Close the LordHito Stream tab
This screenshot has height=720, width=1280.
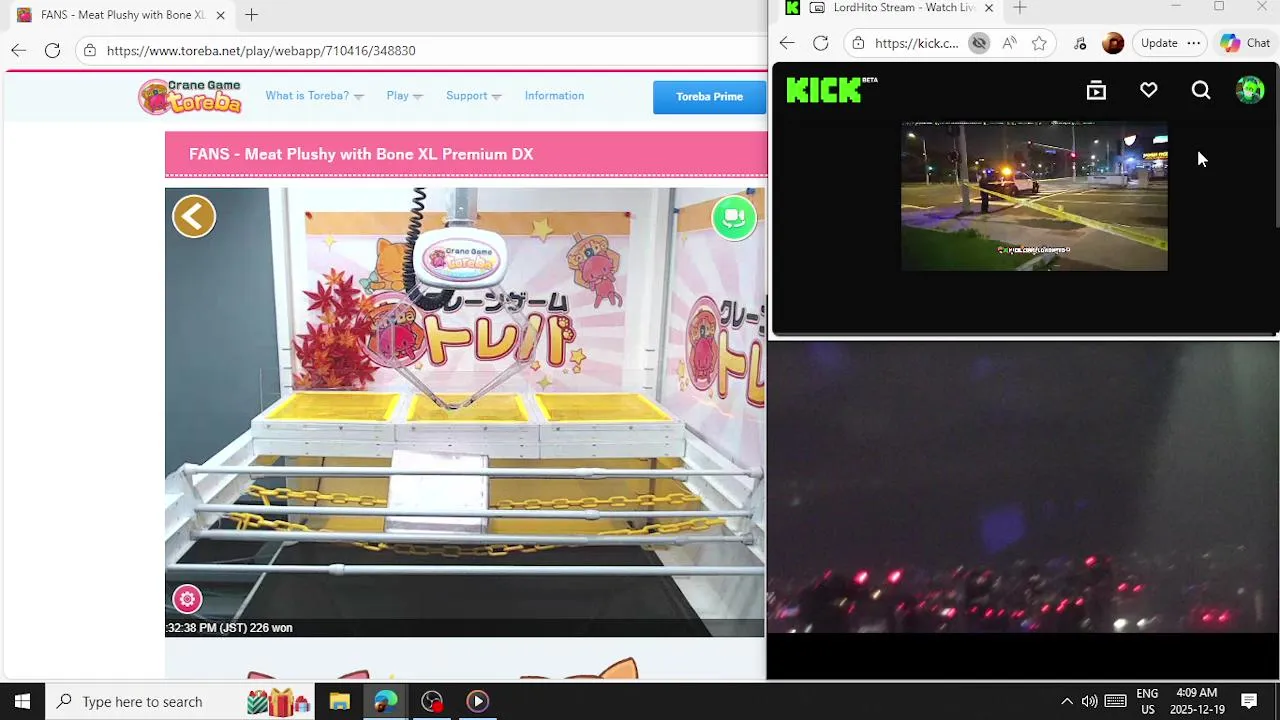pos(989,8)
